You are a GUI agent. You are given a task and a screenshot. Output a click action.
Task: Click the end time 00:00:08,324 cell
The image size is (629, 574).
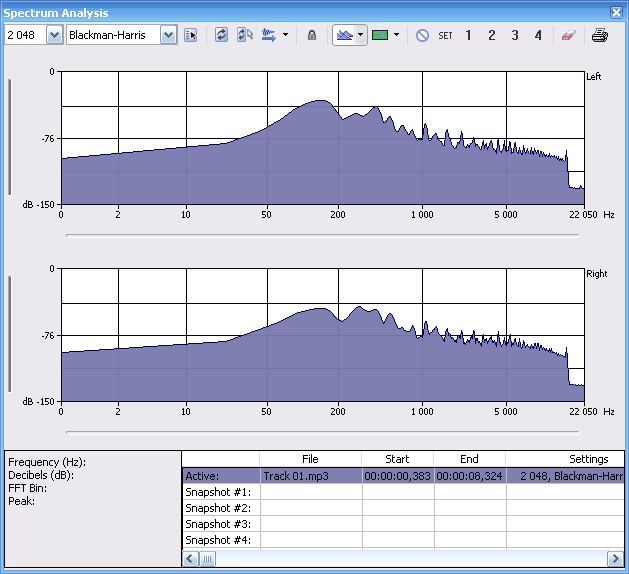point(469,476)
